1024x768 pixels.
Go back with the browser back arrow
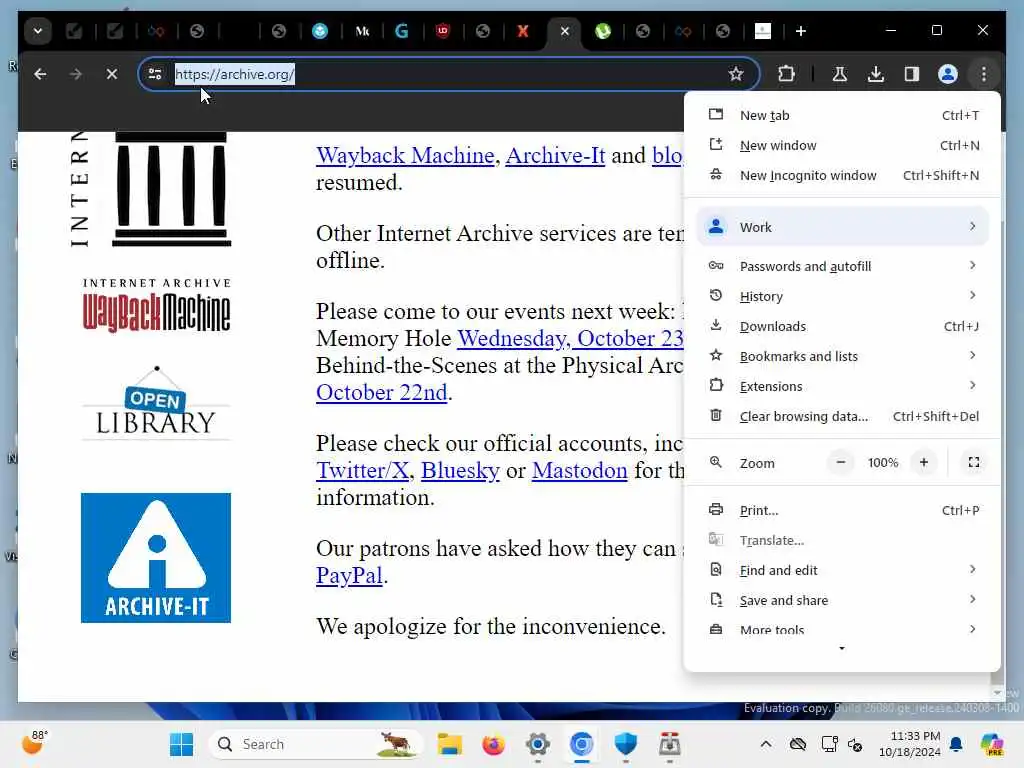click(x=40, y=74)
